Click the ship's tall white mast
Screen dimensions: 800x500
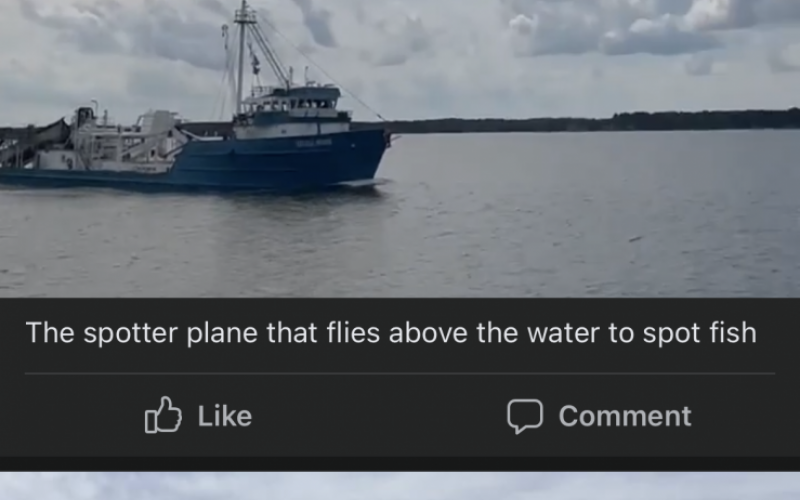[241, 59]
